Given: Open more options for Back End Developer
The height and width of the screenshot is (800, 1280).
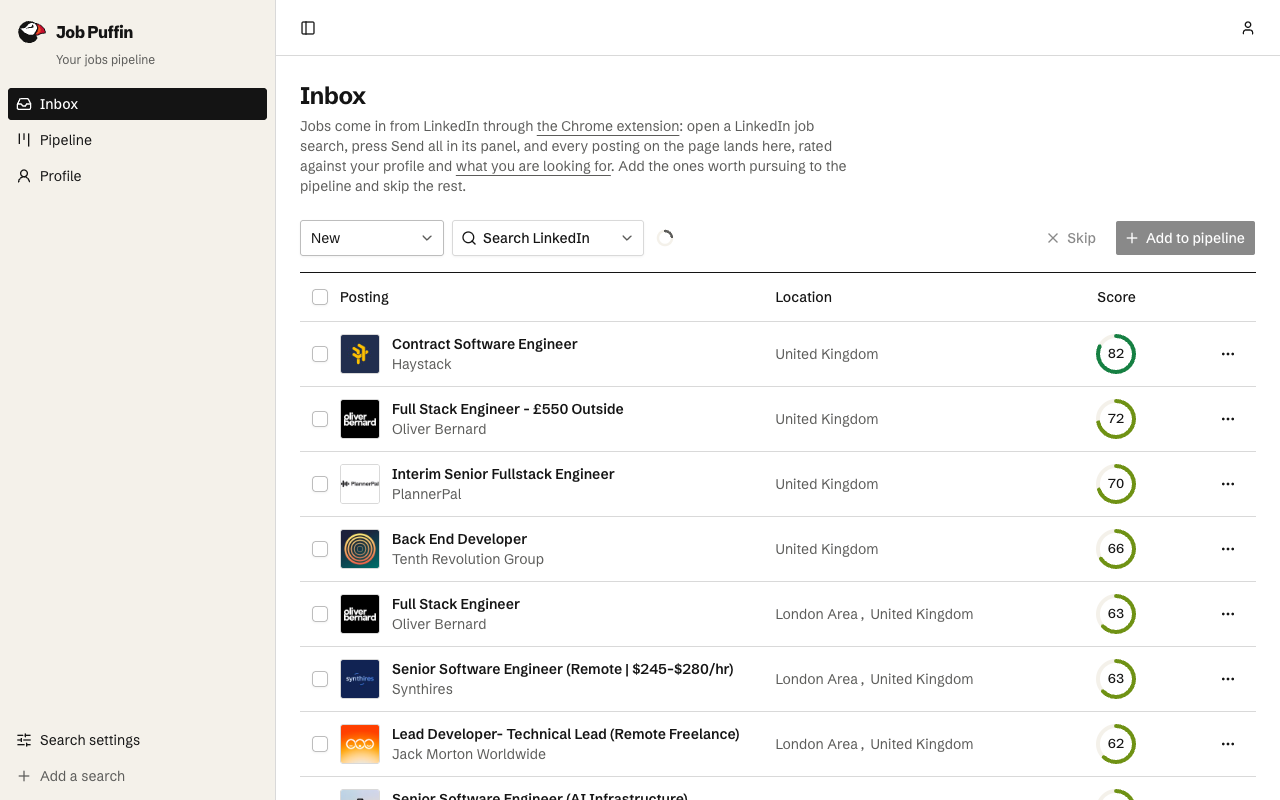Looking at the screenshot, I should click(1228, 549).
